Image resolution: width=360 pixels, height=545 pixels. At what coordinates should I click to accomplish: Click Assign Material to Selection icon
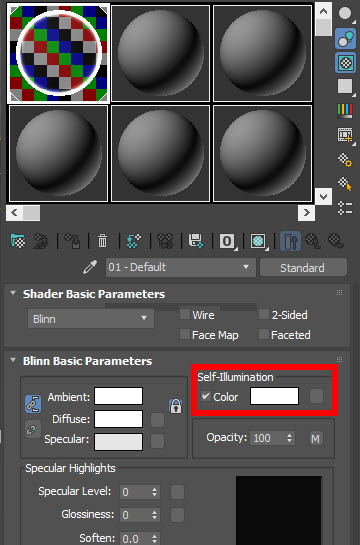(72, 241)
